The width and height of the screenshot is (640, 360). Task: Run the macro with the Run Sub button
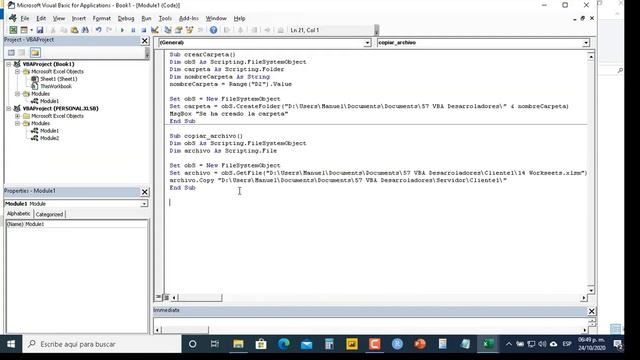click(122, 30)
